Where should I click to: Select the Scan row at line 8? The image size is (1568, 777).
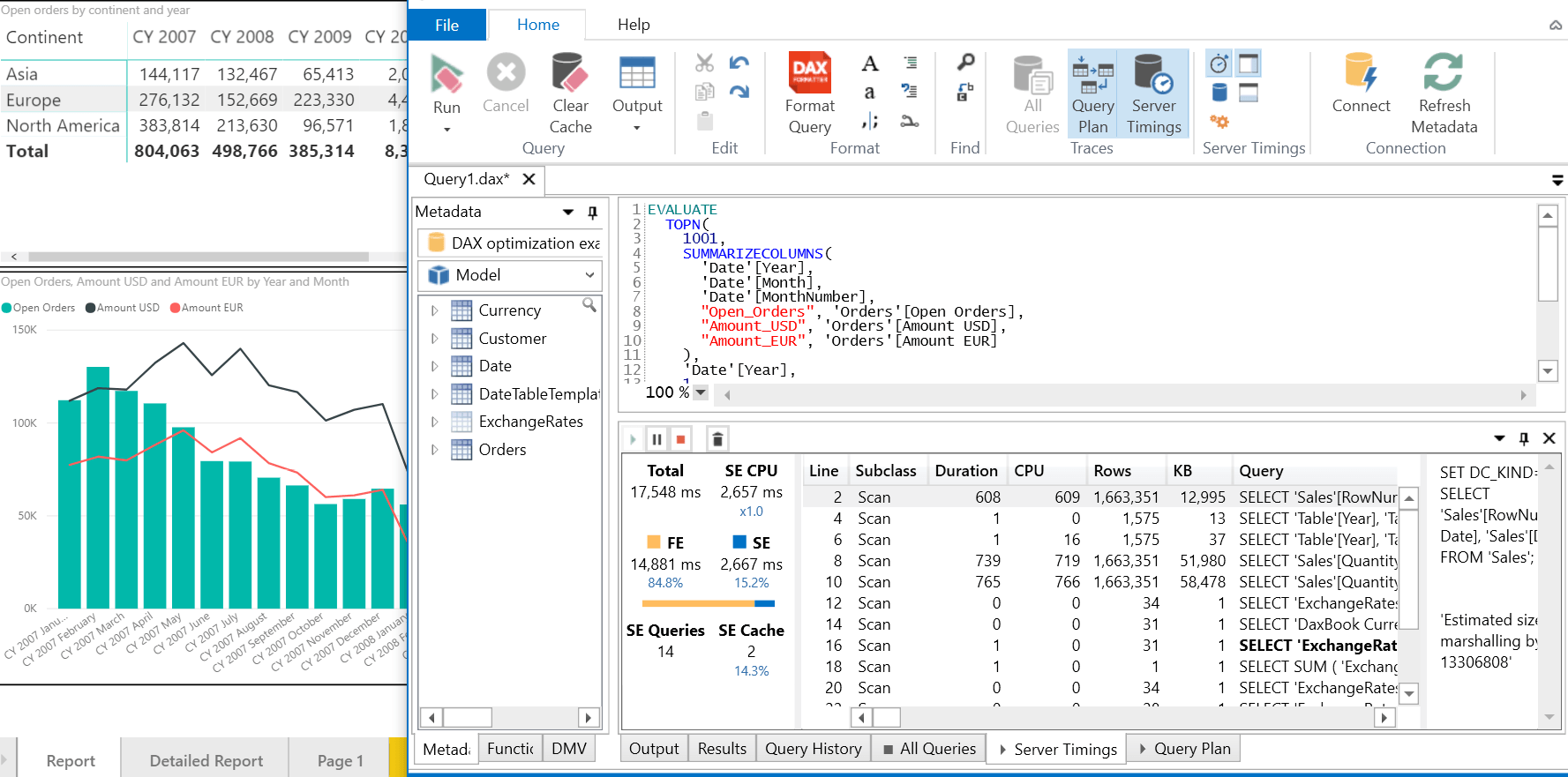point(874,561)
